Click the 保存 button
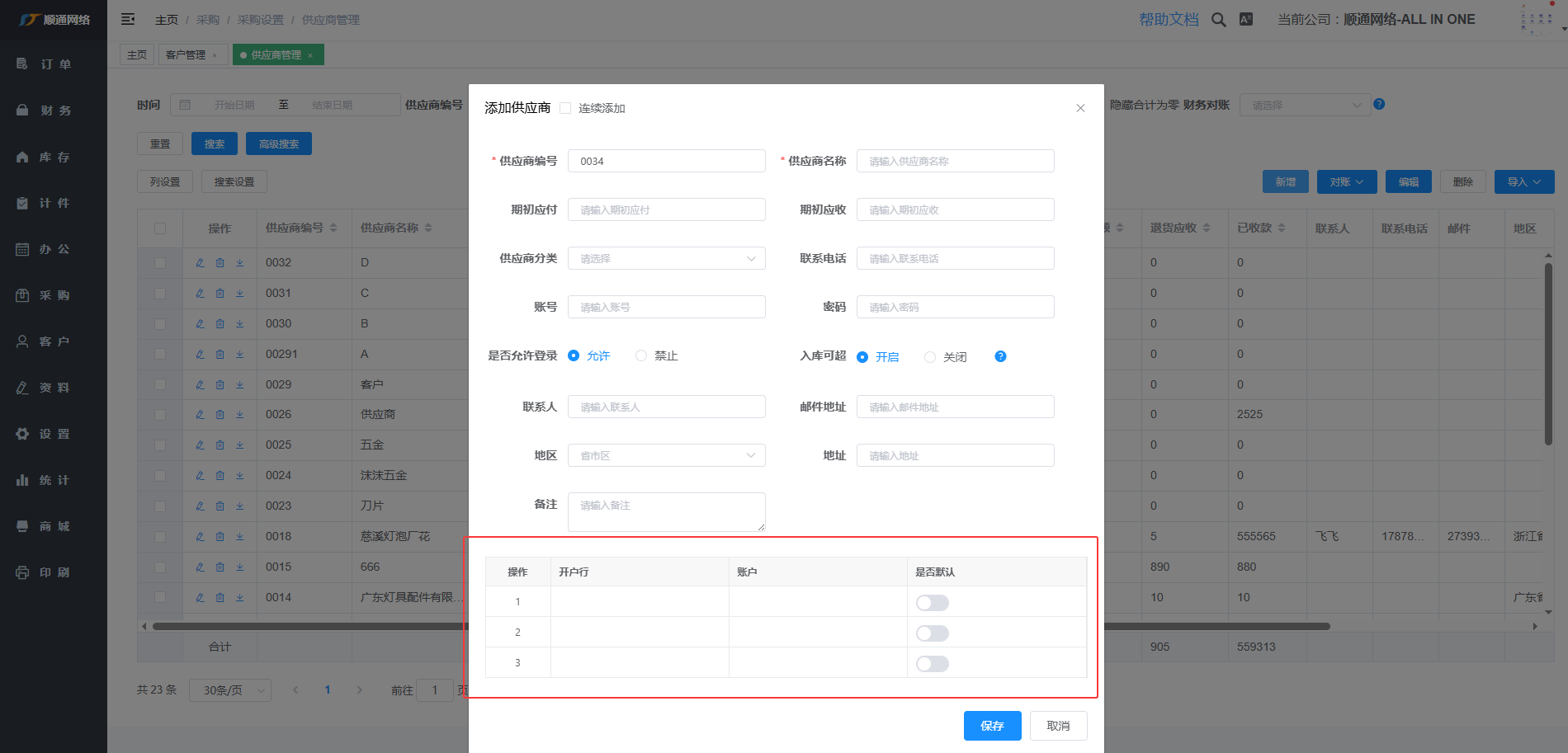The image size is (1568, 753). pyautogui.click(x=993, y=726)
